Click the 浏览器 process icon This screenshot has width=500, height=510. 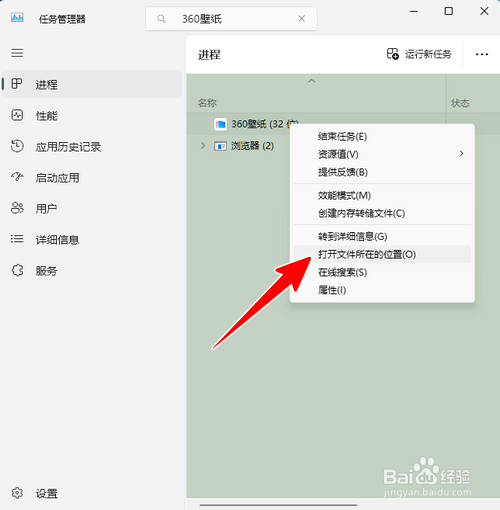pyautogui.click(x=220, y=146)
